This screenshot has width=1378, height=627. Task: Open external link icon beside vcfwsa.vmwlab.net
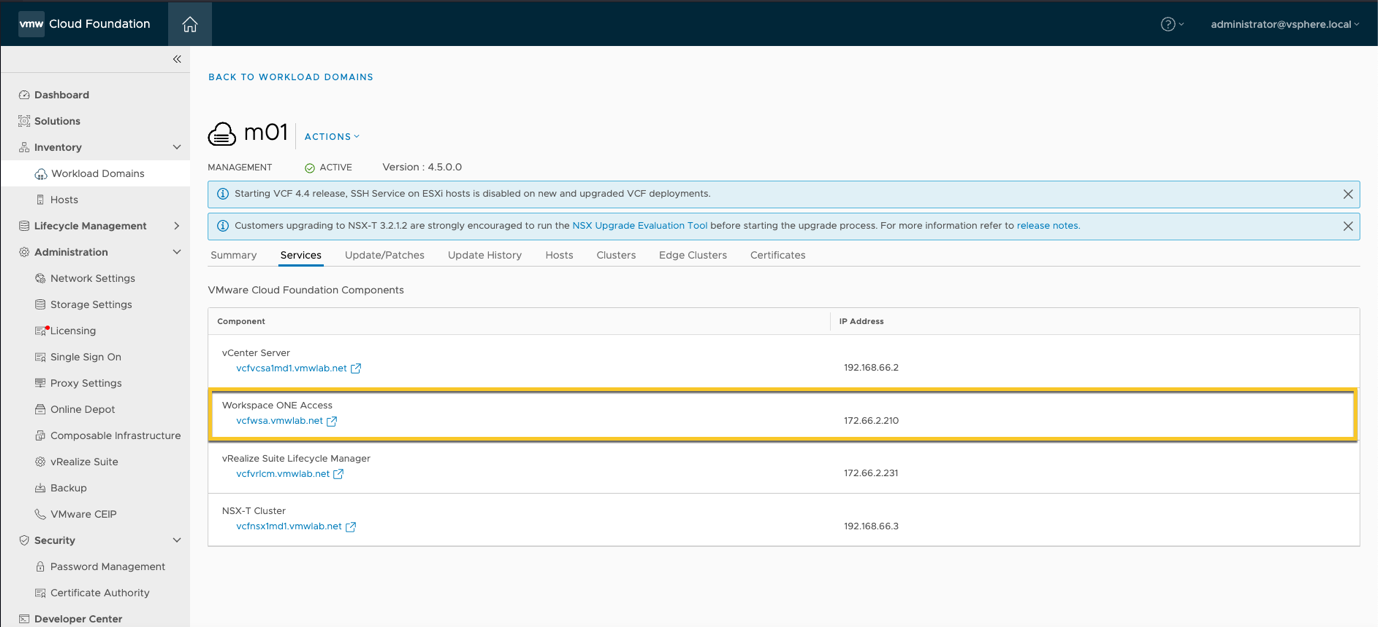tap(332, 421)
